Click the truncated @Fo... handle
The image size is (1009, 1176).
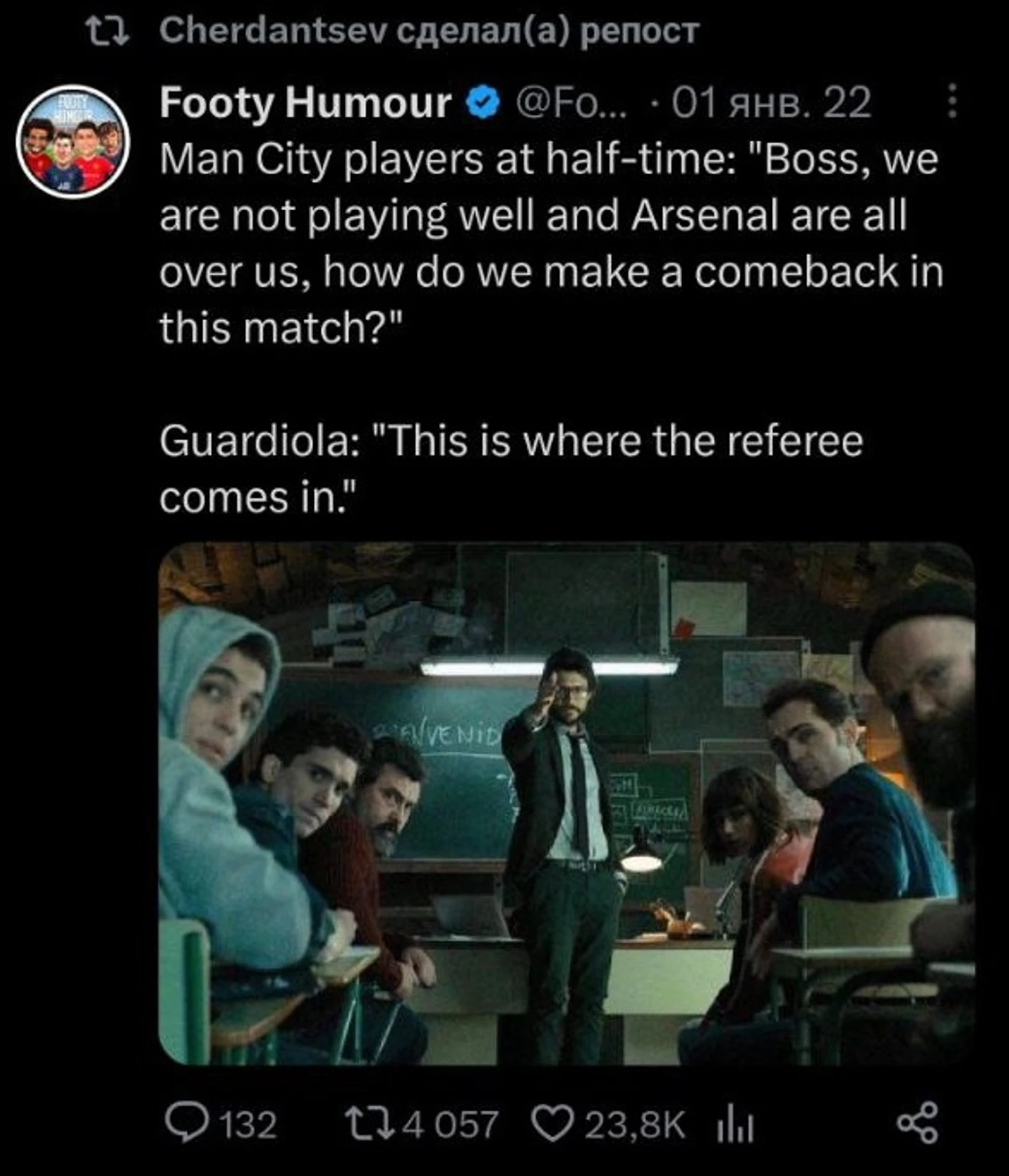tap(569, 104)
